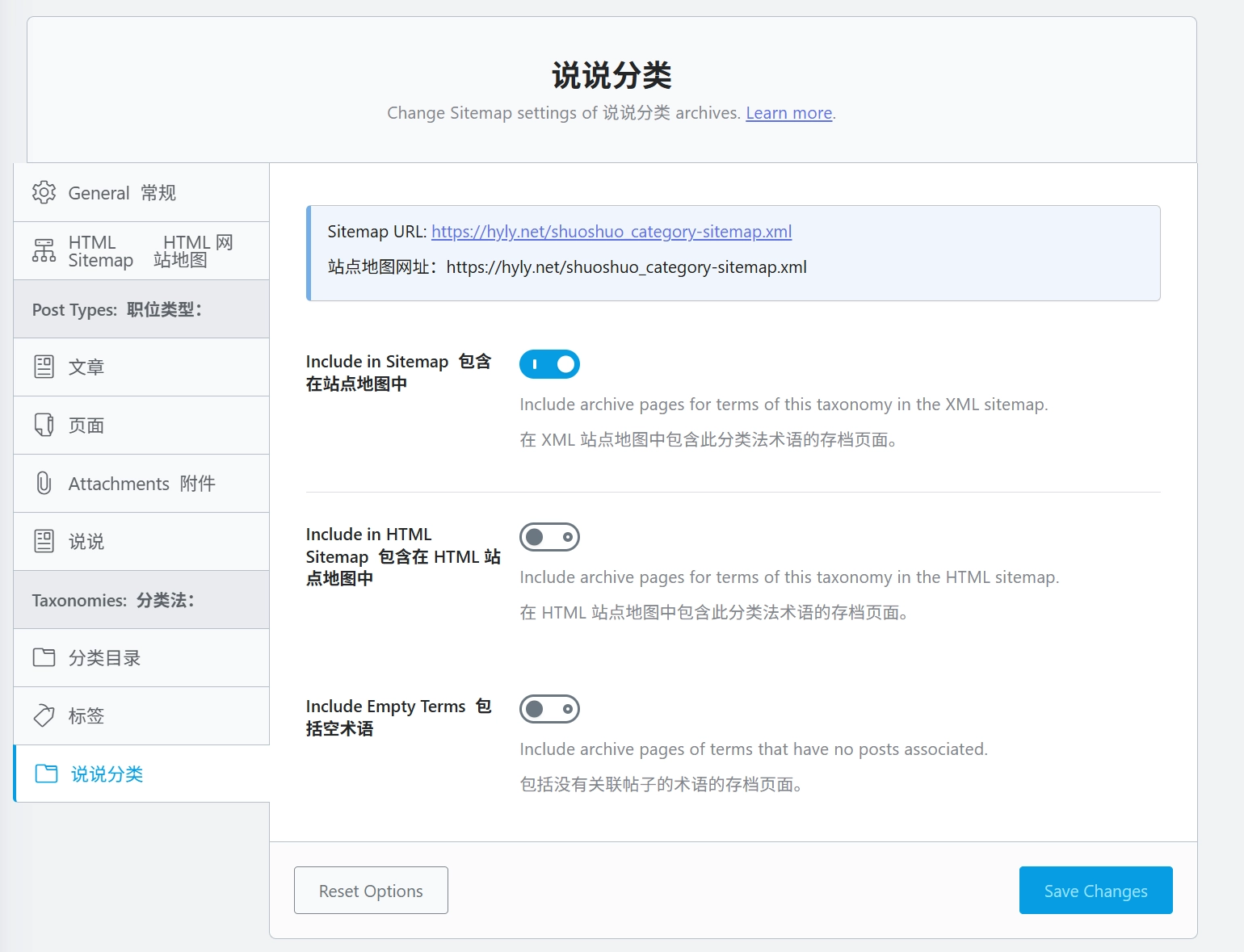Switch to the 页面 post type tab
1244x952 pixels.
pos(141,425)
